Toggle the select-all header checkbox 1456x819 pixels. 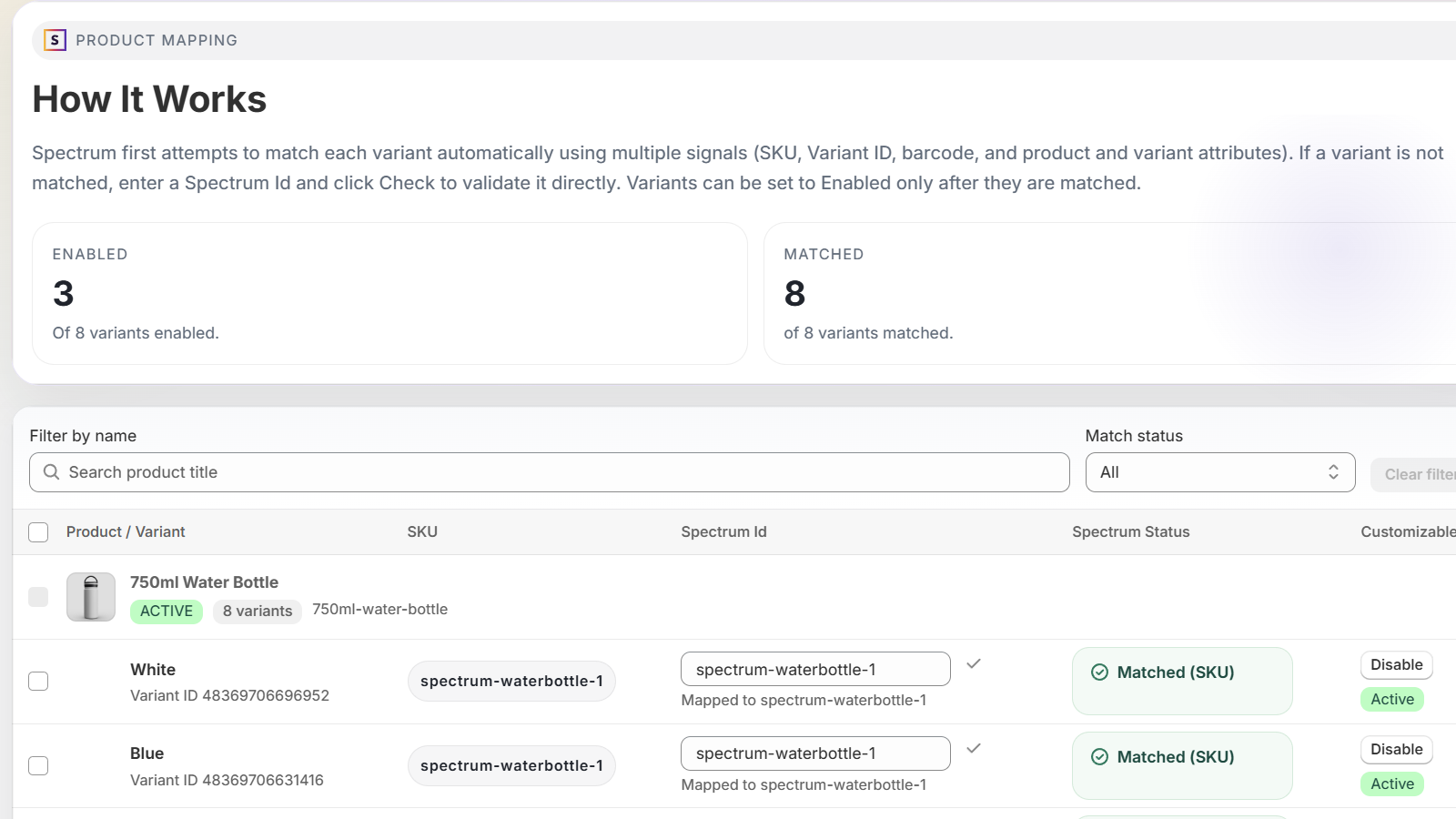(x=38, y=532)
